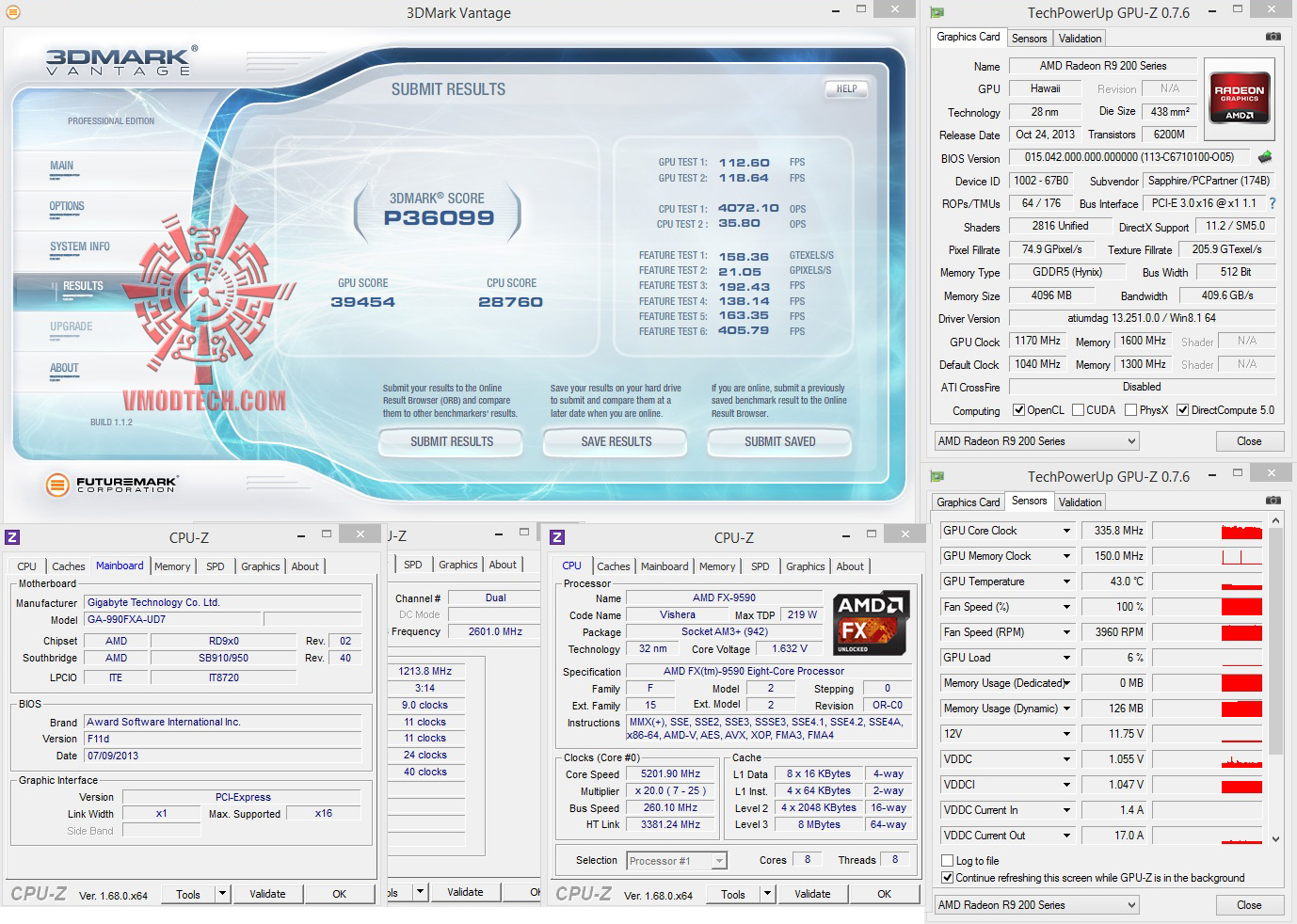The image size is (1297, 924).
Task: Click the question mark next to Bus Interface
Action: [x=1273, y=203]
